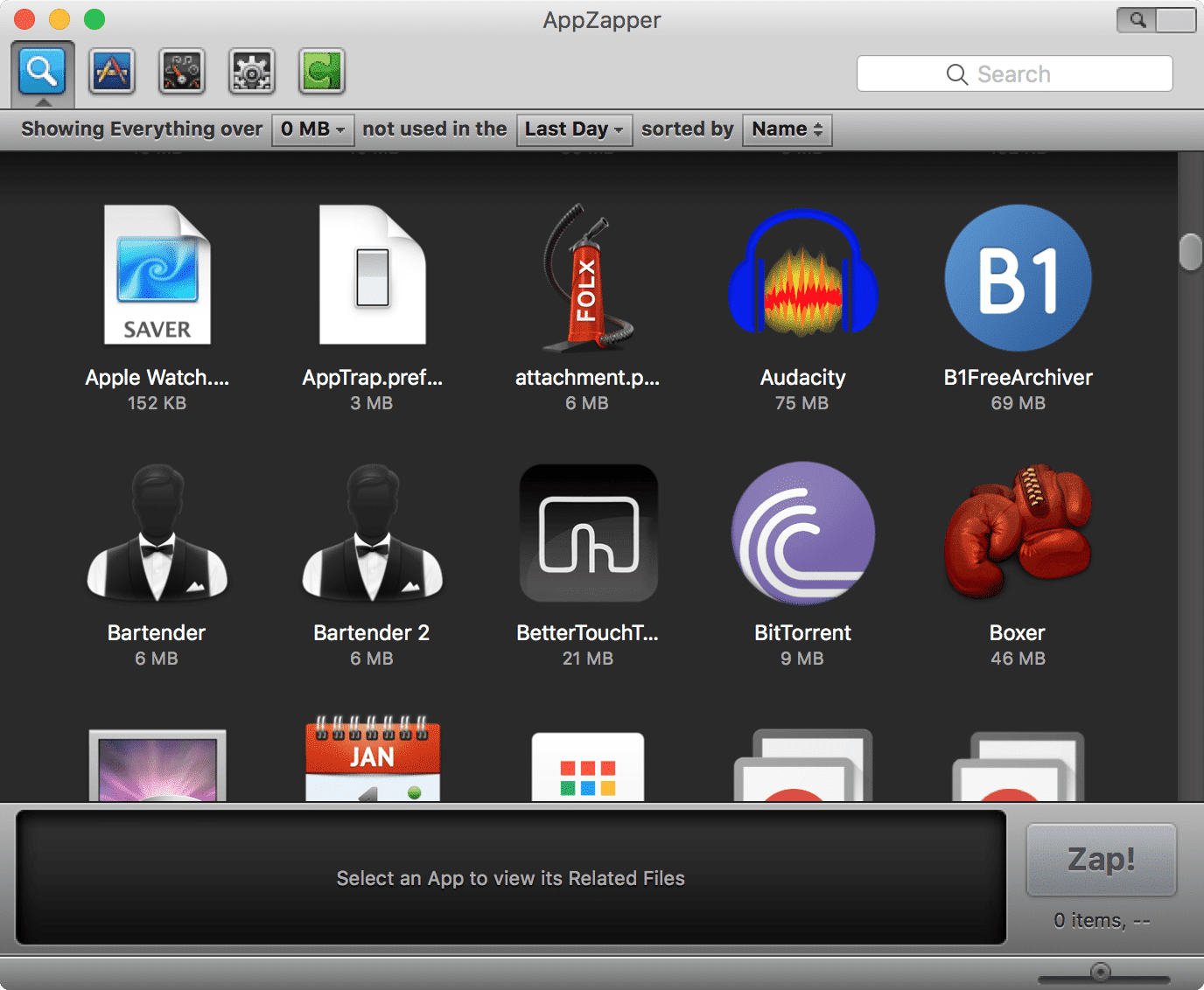1204x990 pixels.
Task: Open the Last Day time filter dropdown
Action: [x=575, y=129]
